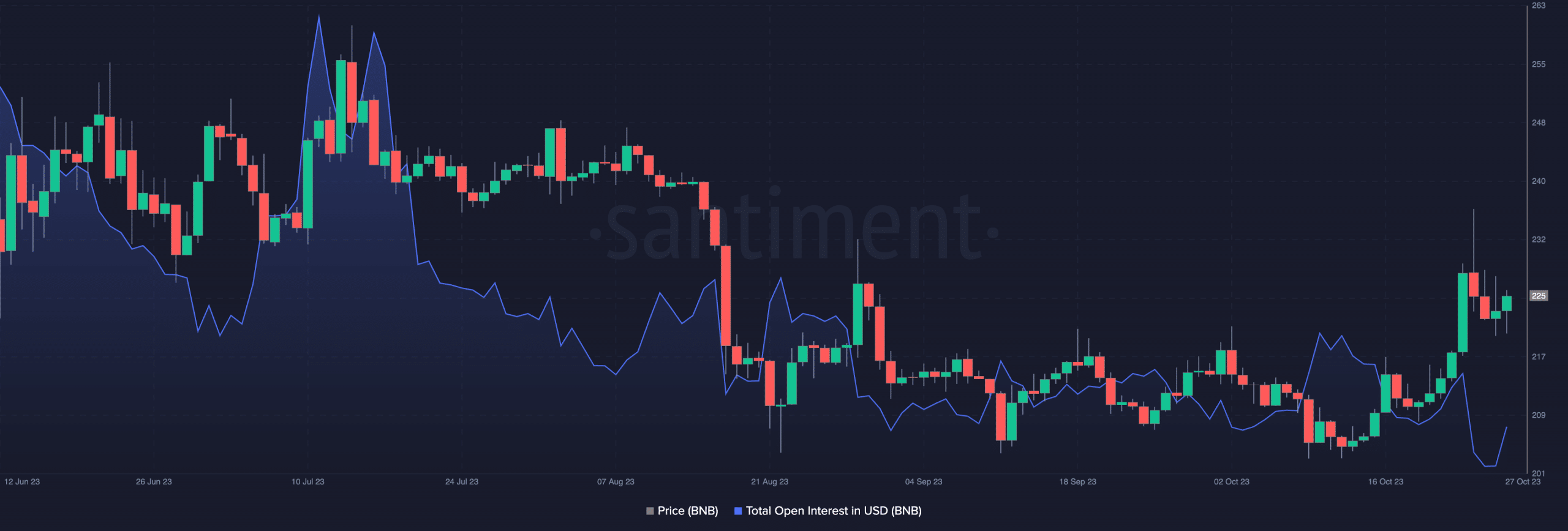Screen dimensions: 1568x531
Task: Click the 209 price axis value
Action: pos(1539,415)
